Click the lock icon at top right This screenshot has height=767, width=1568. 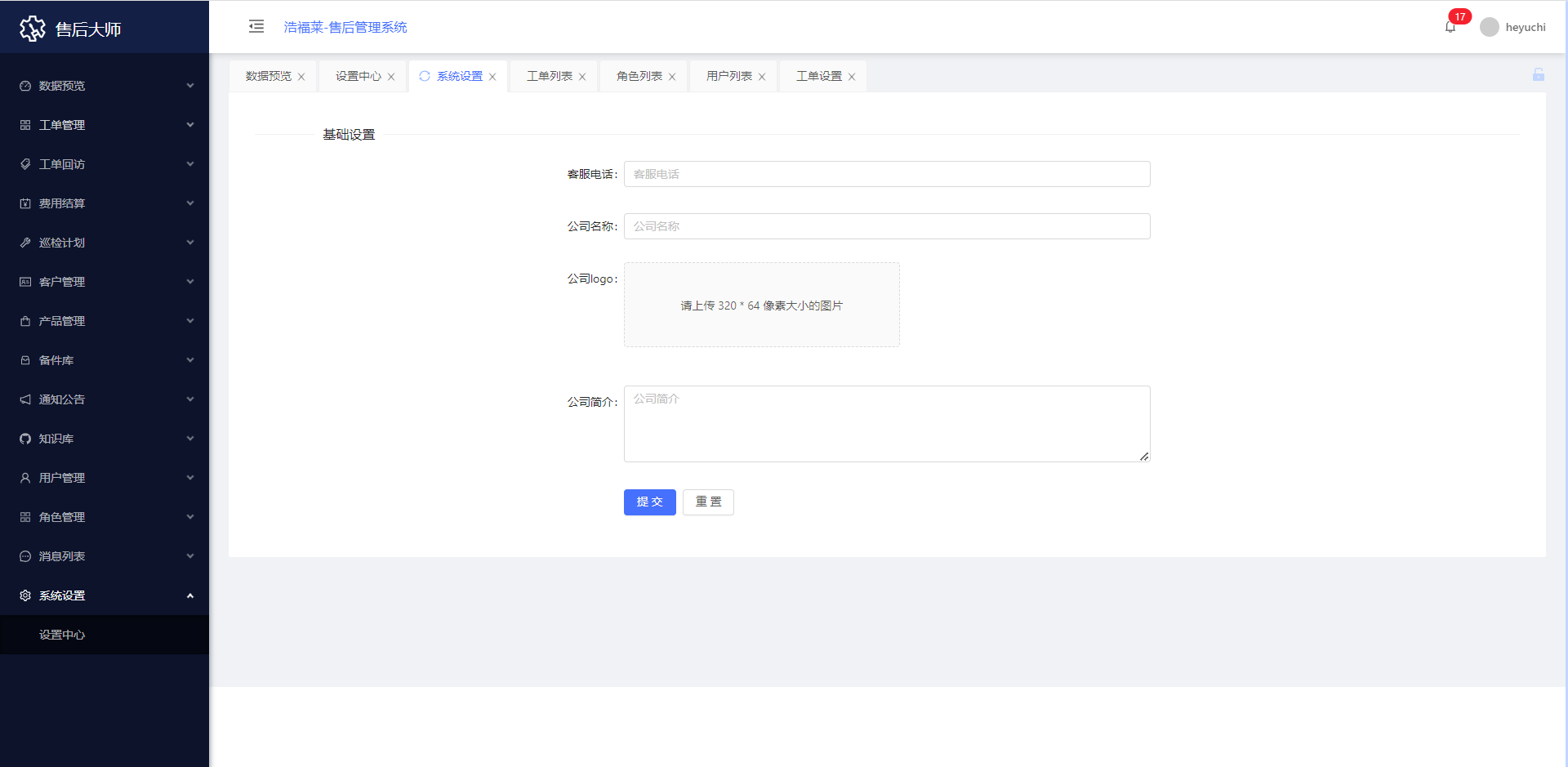coord(1538,75)
